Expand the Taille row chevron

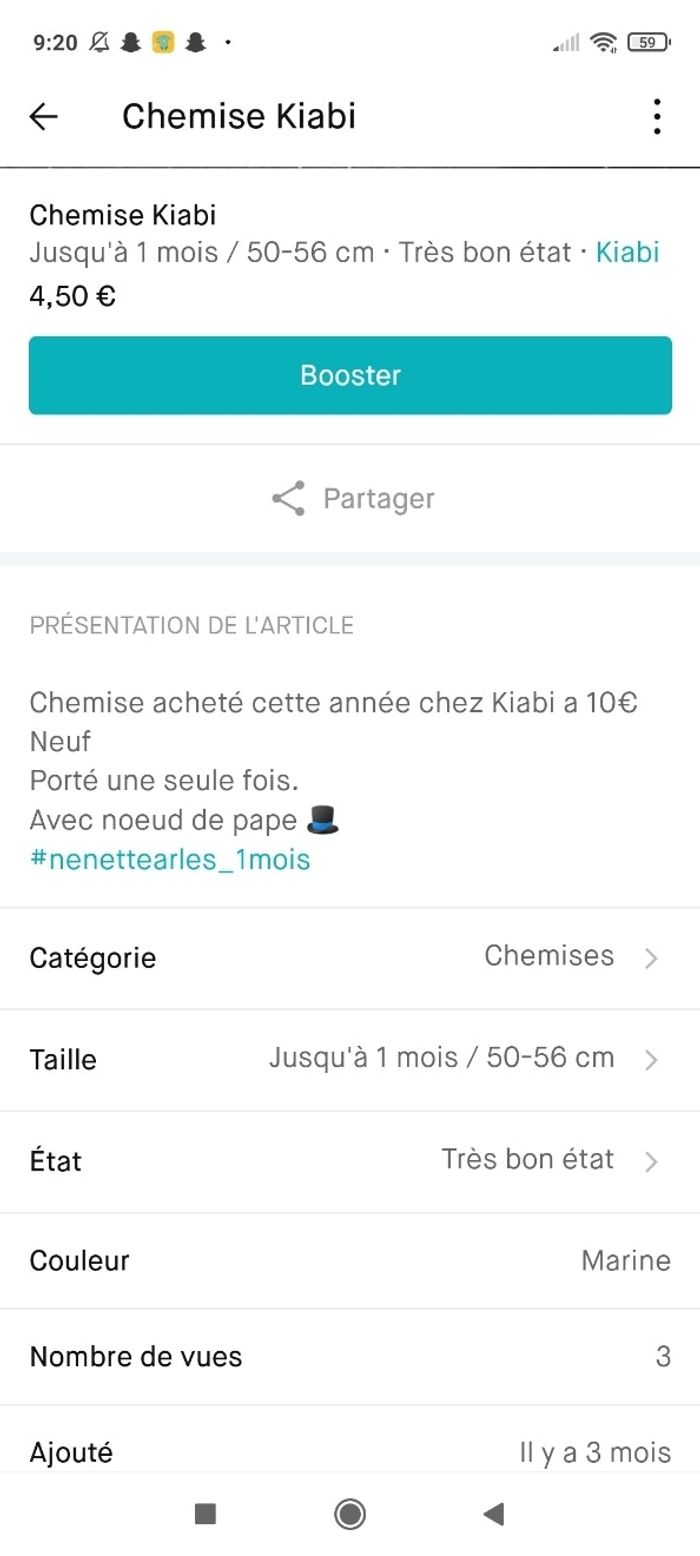click(x=651, y=1059)
